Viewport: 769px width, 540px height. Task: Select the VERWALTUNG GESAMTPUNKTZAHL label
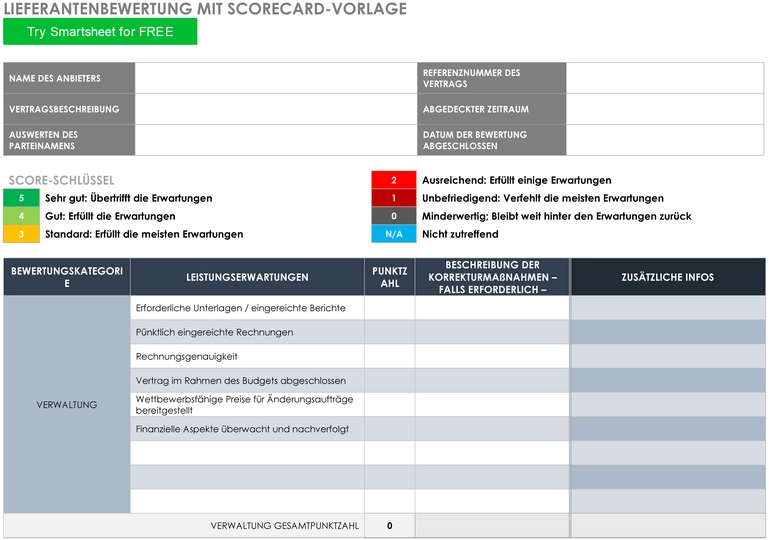(x=284, y=526)
